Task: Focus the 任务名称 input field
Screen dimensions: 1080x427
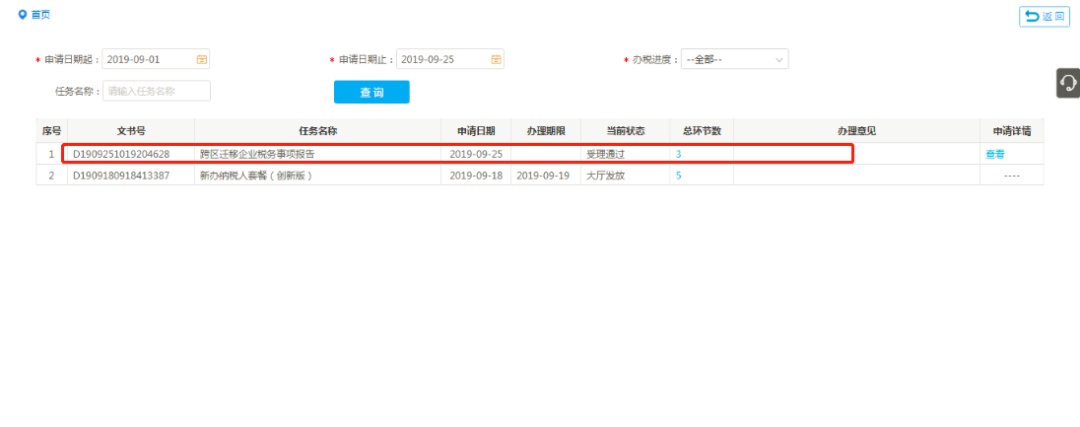Action: tap(156, 91)
